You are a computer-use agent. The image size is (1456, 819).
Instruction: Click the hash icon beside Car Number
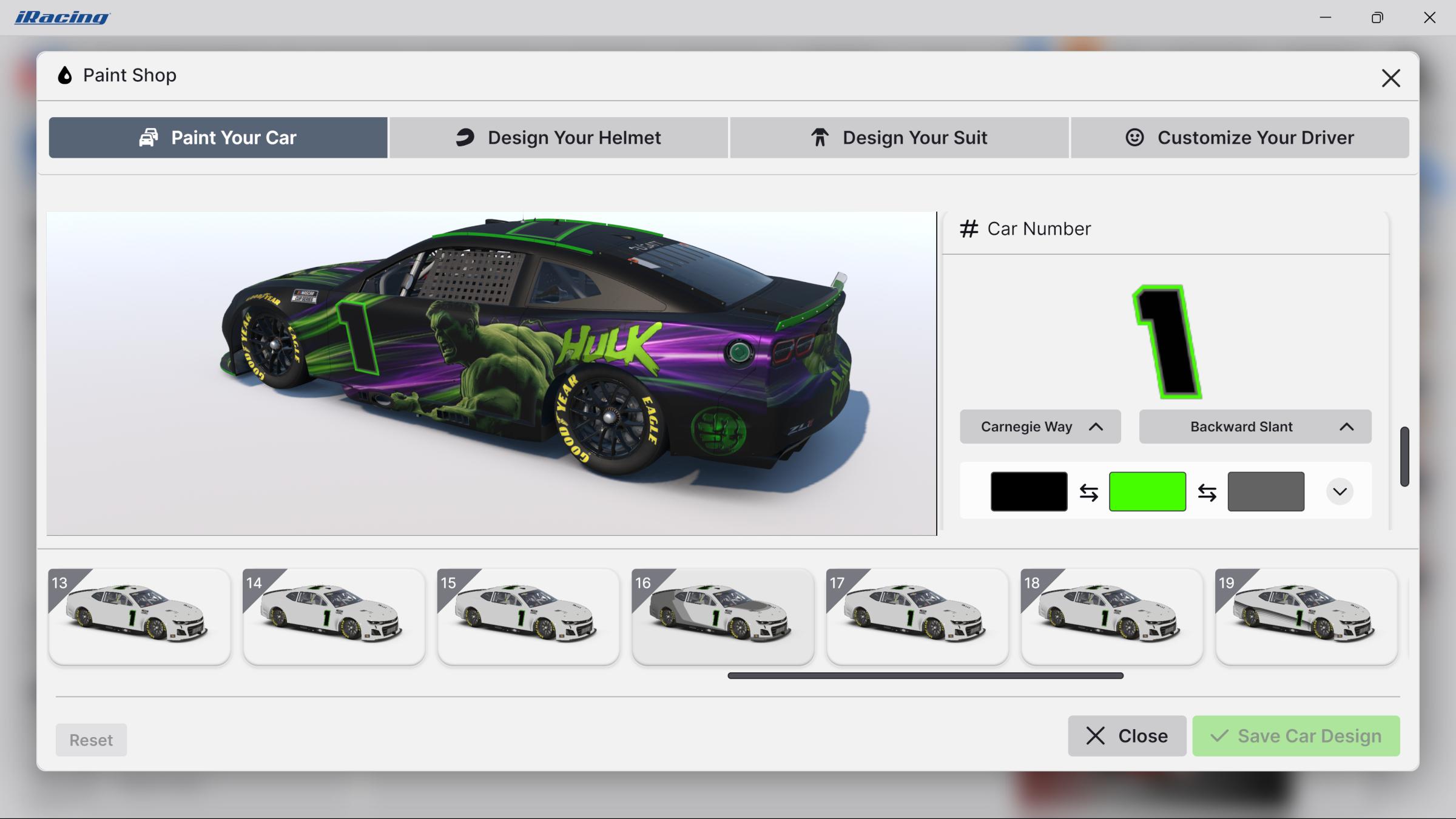pos(969,228)
